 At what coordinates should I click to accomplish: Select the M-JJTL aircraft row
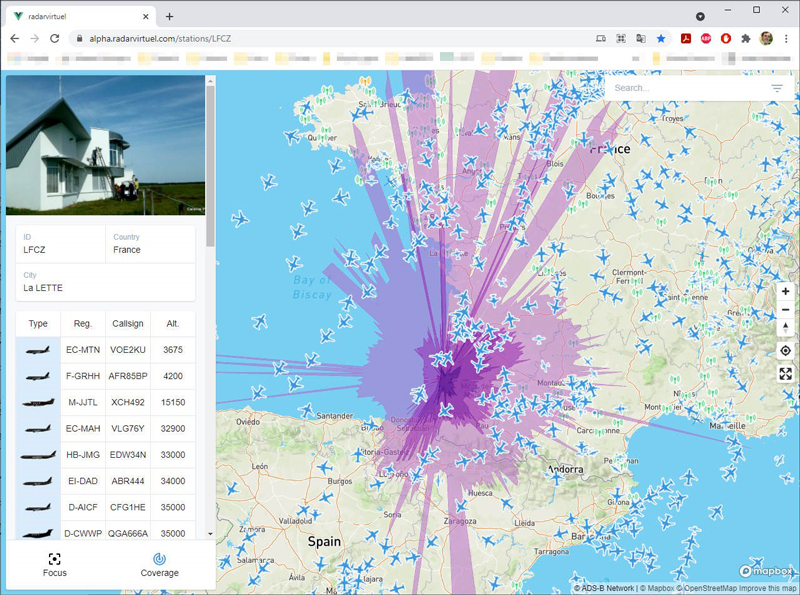106,402
